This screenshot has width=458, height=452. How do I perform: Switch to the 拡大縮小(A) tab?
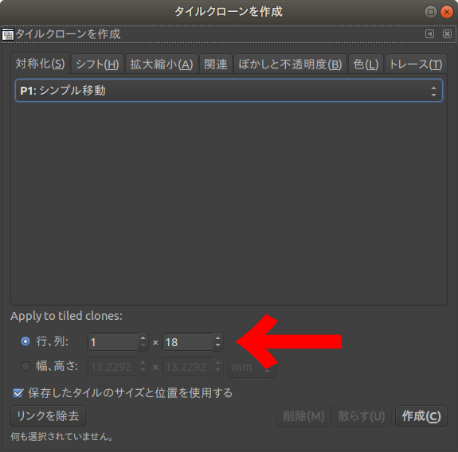coord(162,64)
